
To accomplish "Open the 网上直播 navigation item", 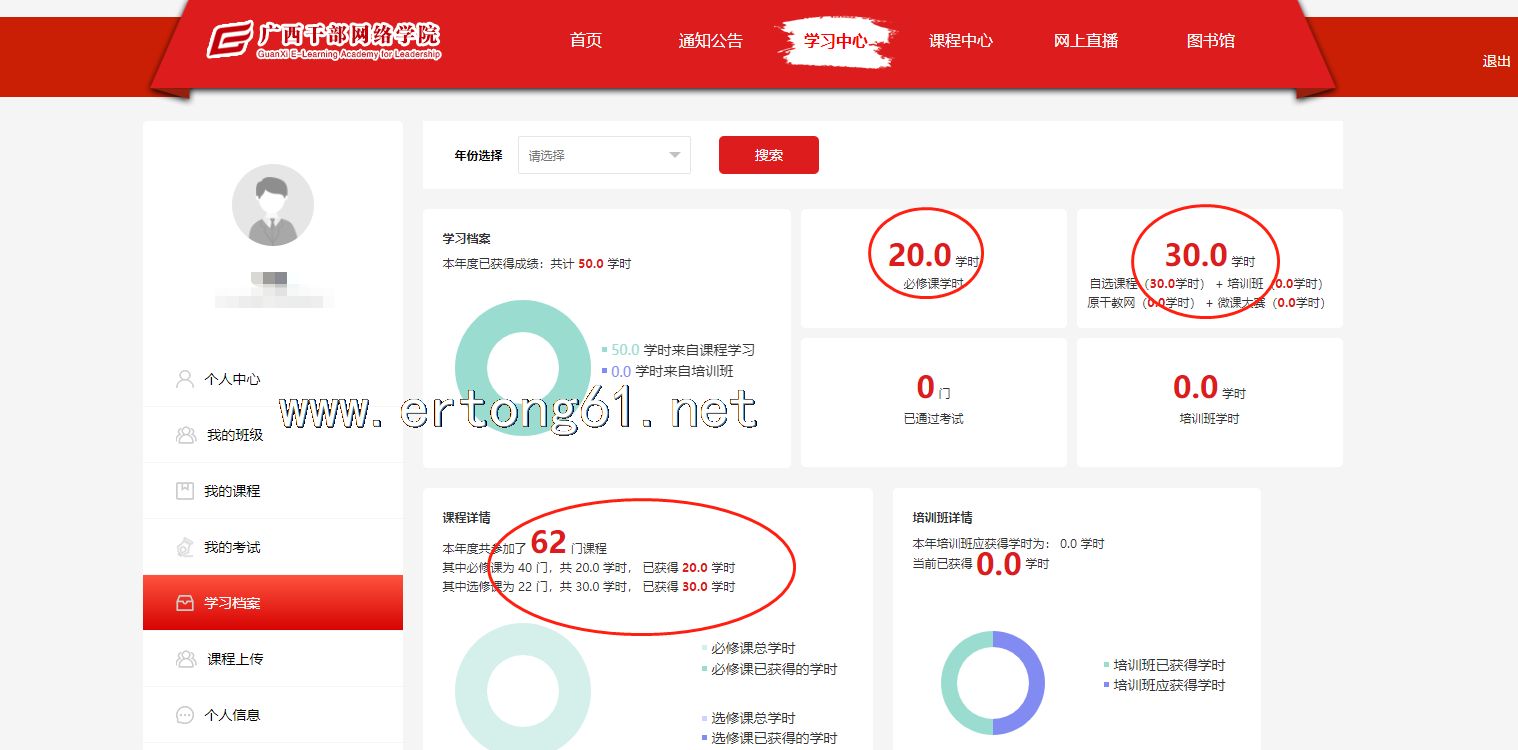I will pos(1086,41).
